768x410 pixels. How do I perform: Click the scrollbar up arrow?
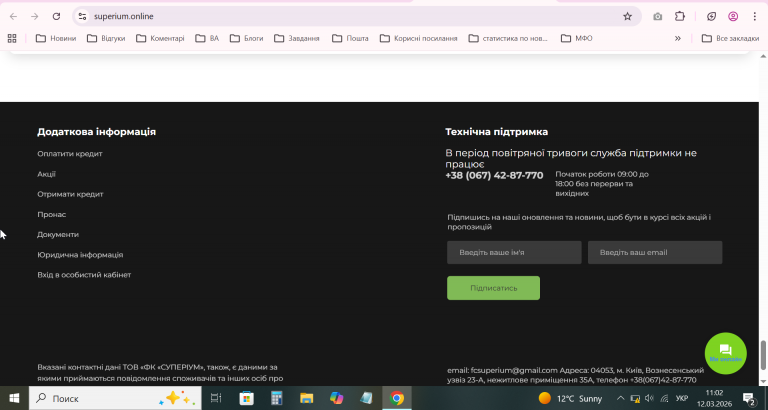pyautogui.click(x=763, y=56)
